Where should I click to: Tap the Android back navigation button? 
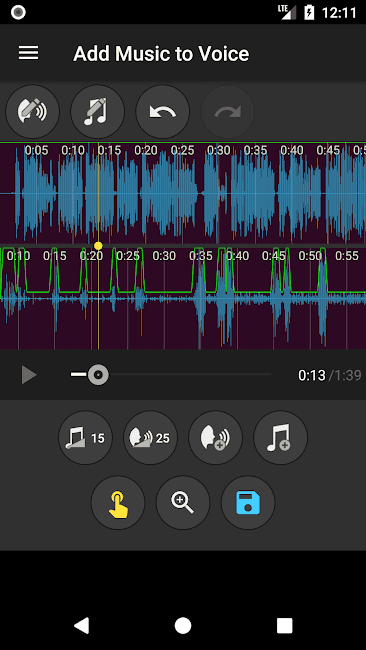81,626
